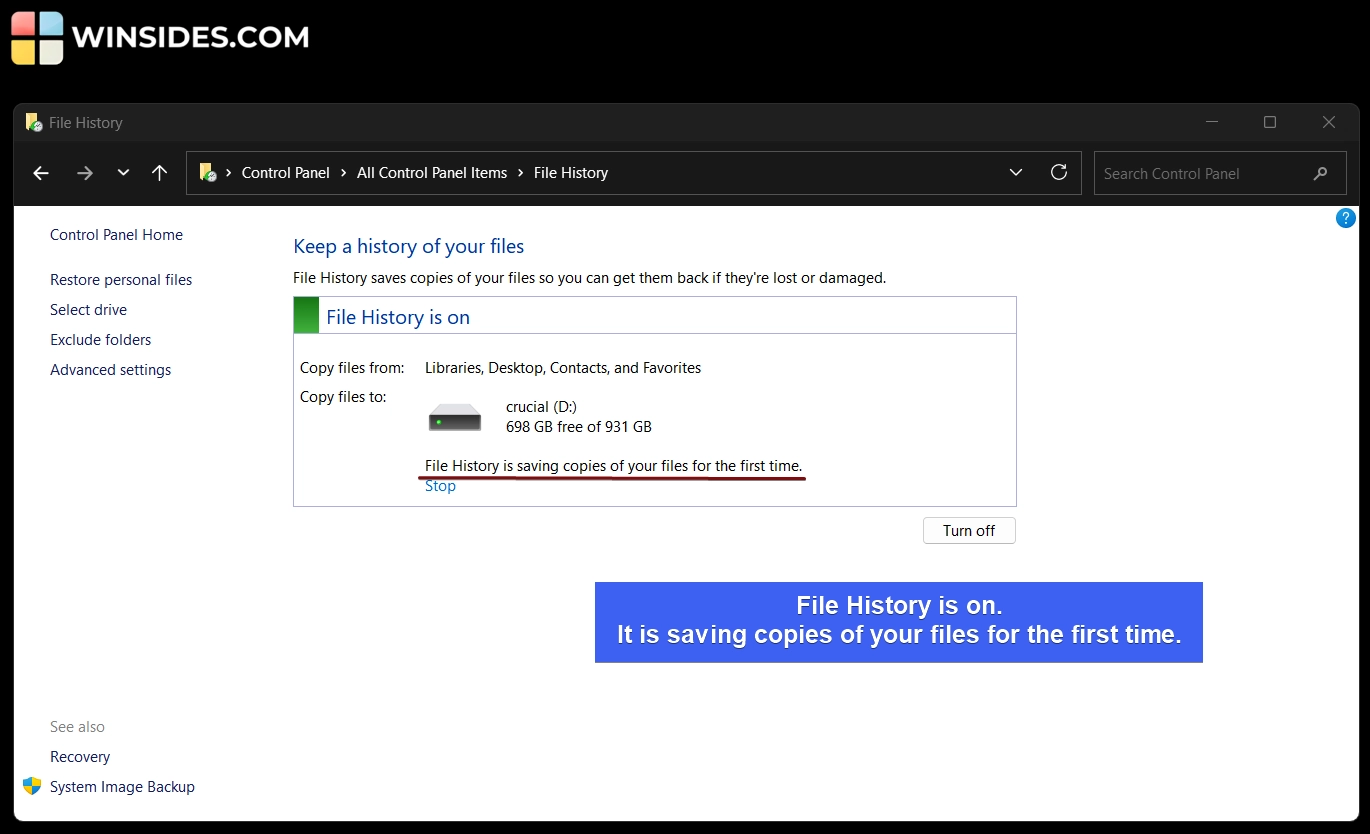1370x834 pixels.
Task: Open Advanced settings
Action: (110, 369)
